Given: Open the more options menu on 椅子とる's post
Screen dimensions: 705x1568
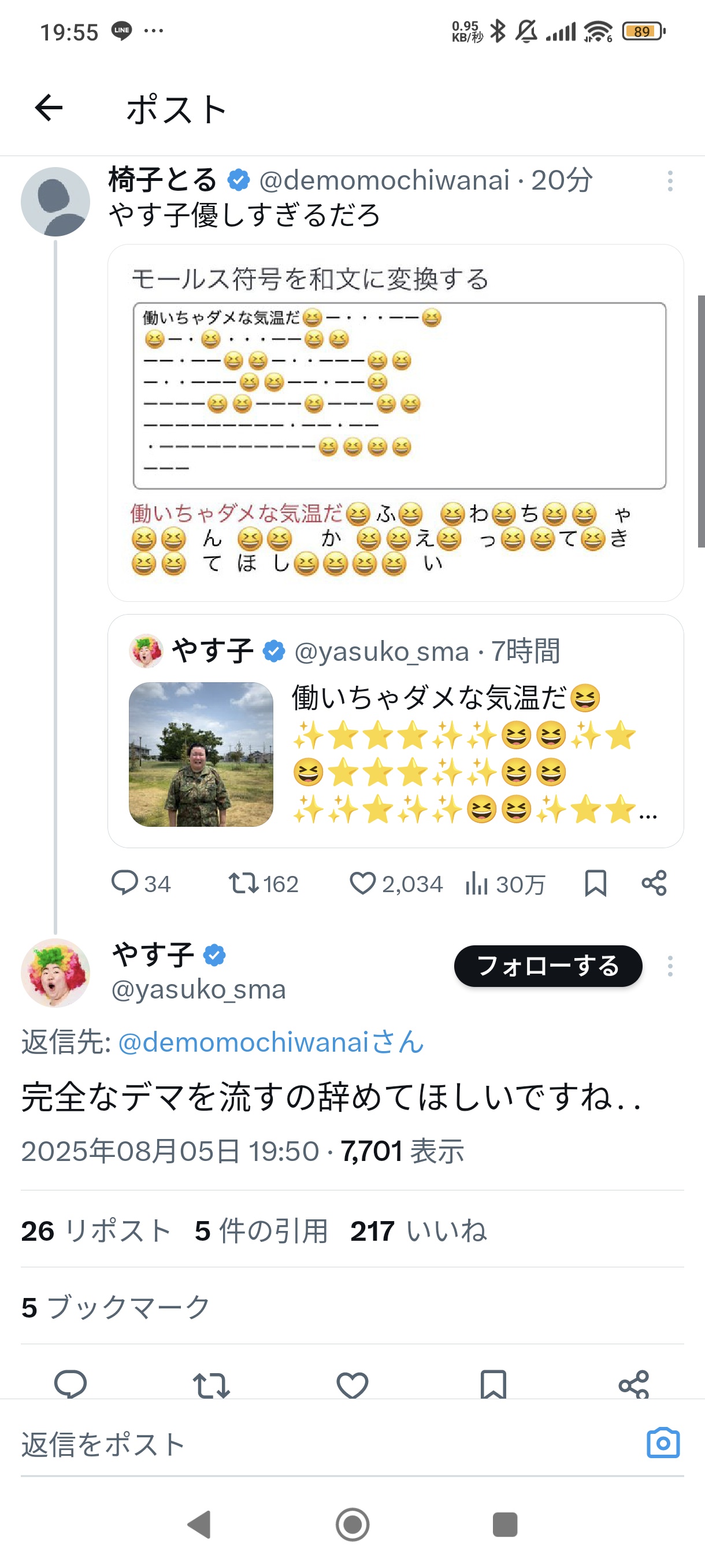Looking at the screenshot, I should pyautogui.click(x=670, y=182).
